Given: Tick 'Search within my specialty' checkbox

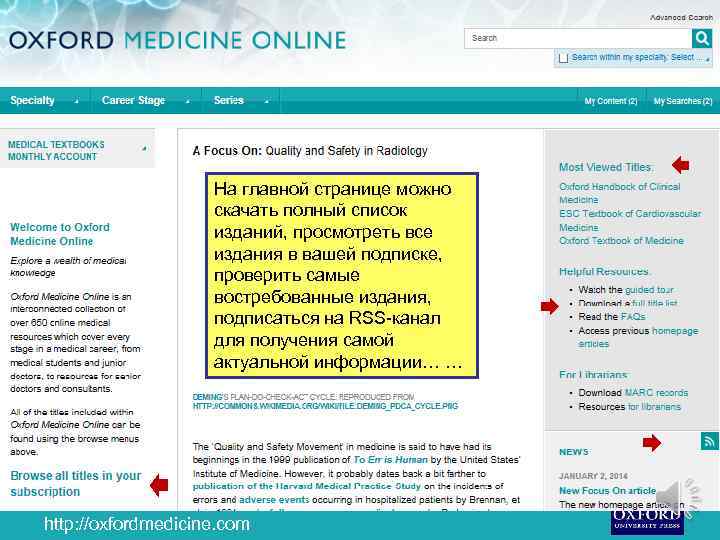Looking at the screenshot, I should pos(563,58).
